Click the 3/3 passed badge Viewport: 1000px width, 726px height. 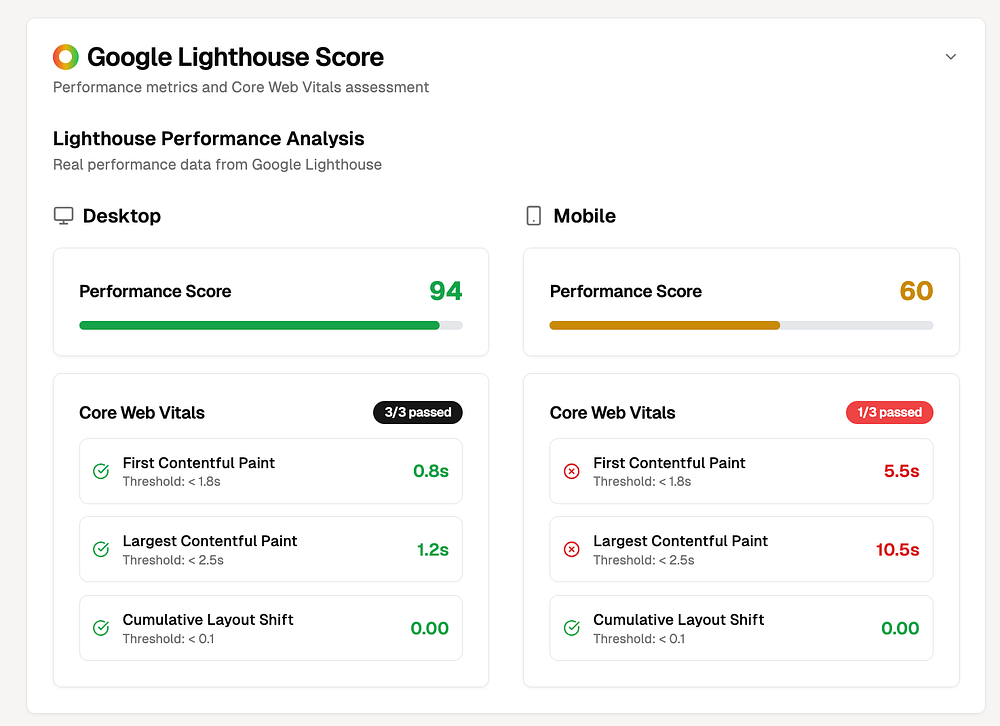(x=418, y=412)
